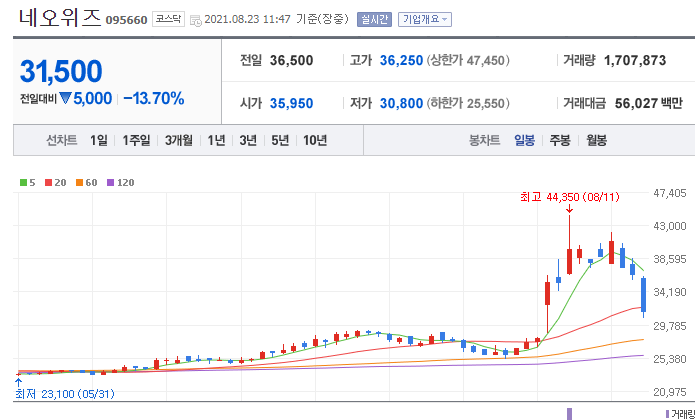695x420 pixels.
Task: Select the 일봉 daily candle chart
Action: 524,140
